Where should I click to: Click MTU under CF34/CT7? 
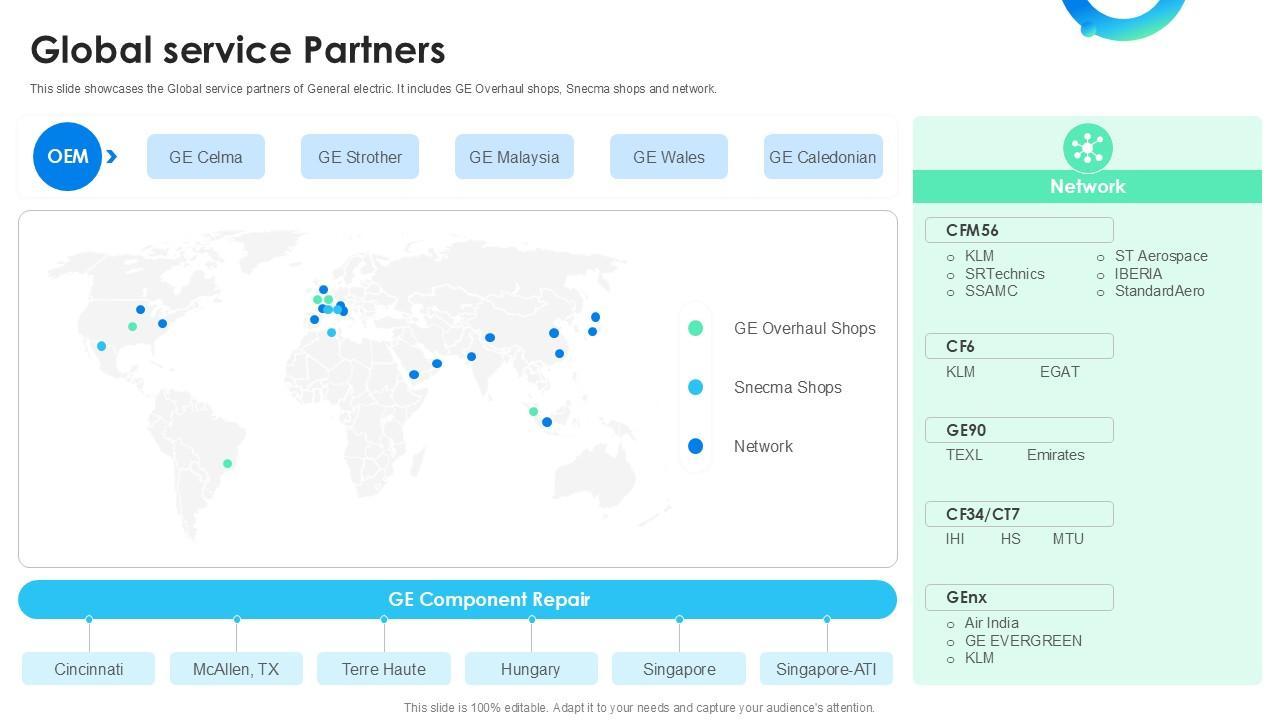click(x=1068, y=539)
